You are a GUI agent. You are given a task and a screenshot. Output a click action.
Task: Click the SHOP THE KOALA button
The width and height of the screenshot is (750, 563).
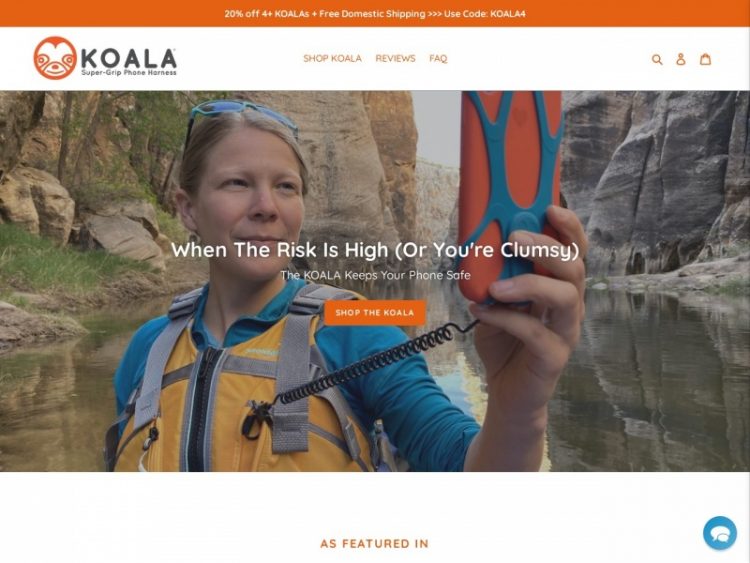coord(375,313)
